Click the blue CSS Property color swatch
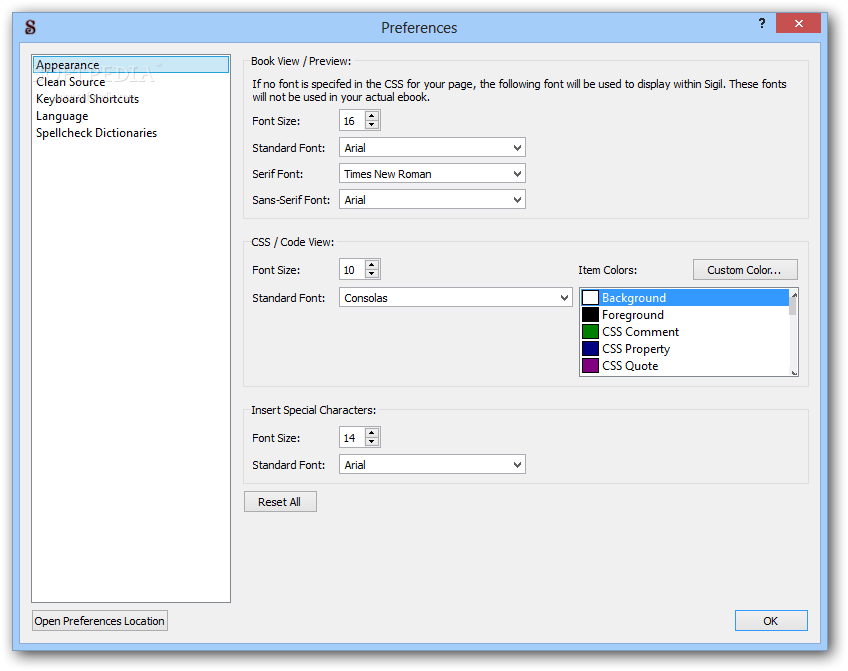 590,349
